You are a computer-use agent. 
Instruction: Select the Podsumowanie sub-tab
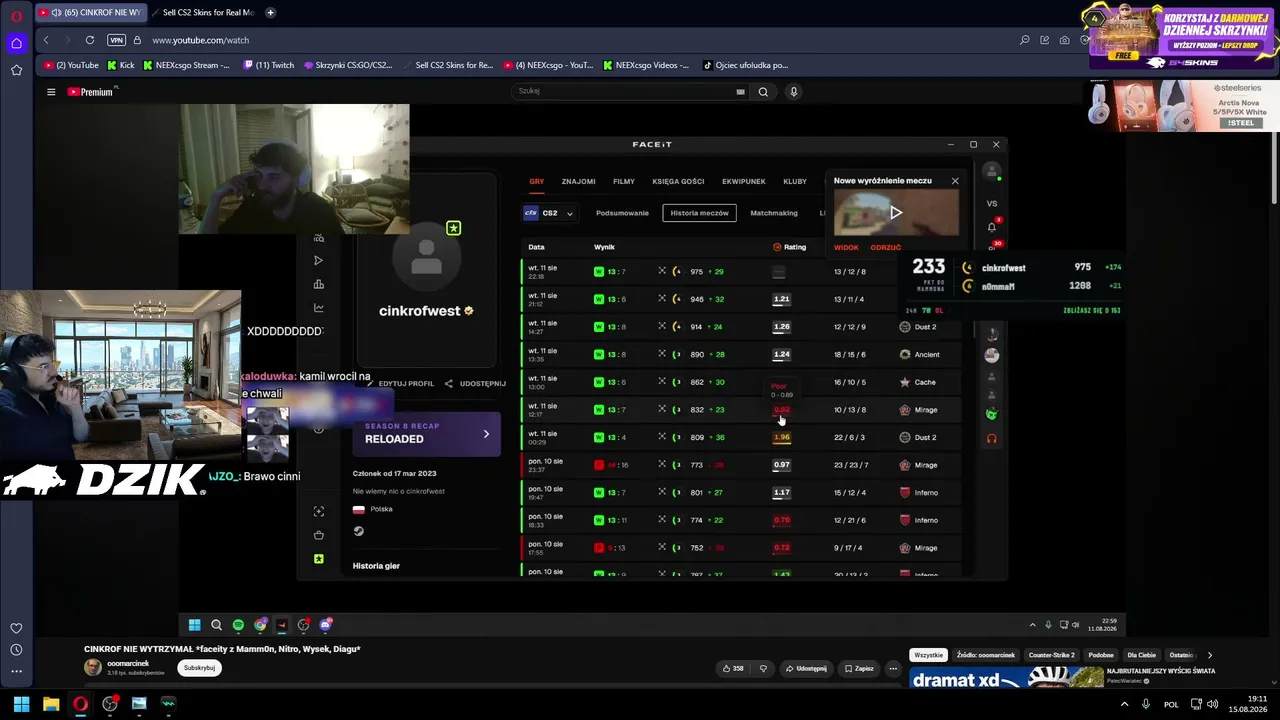point(622,213)
